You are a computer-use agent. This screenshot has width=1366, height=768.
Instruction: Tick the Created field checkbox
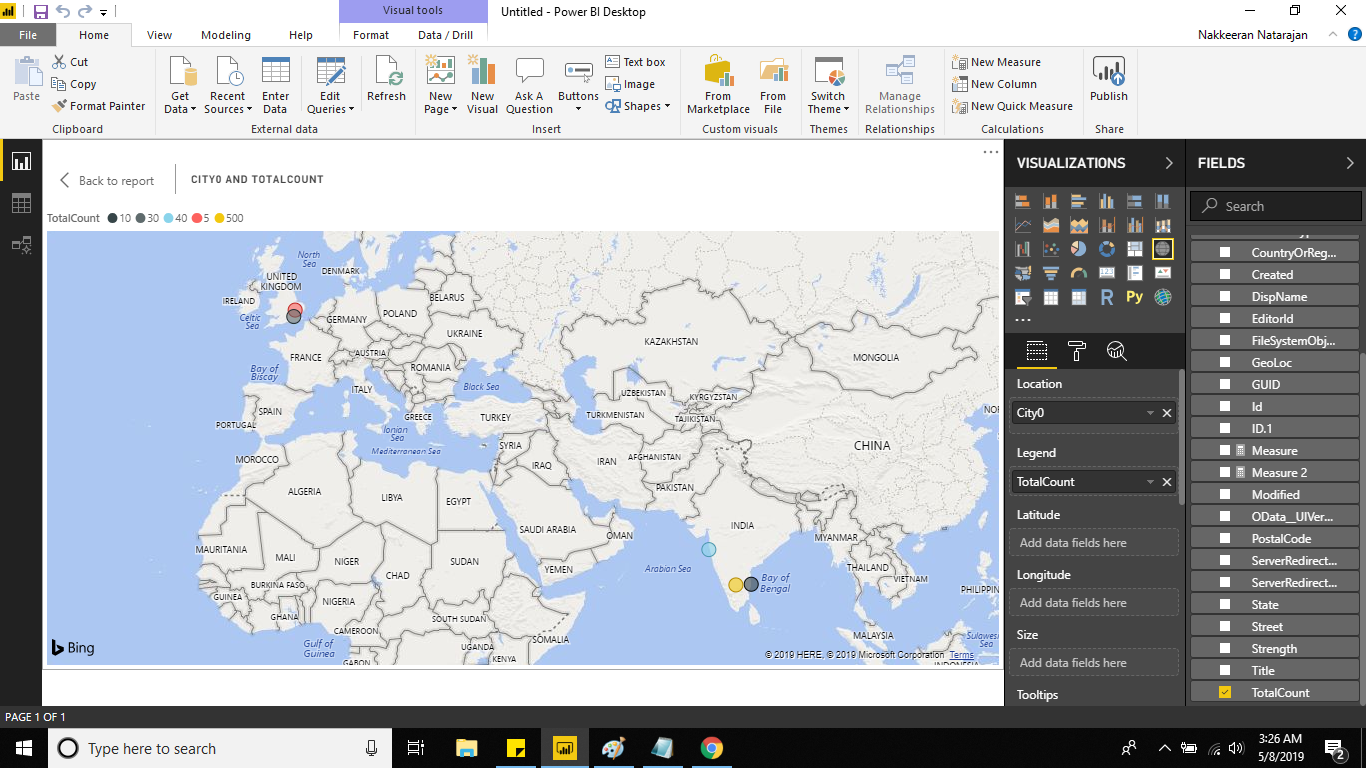coord(1225,274)
